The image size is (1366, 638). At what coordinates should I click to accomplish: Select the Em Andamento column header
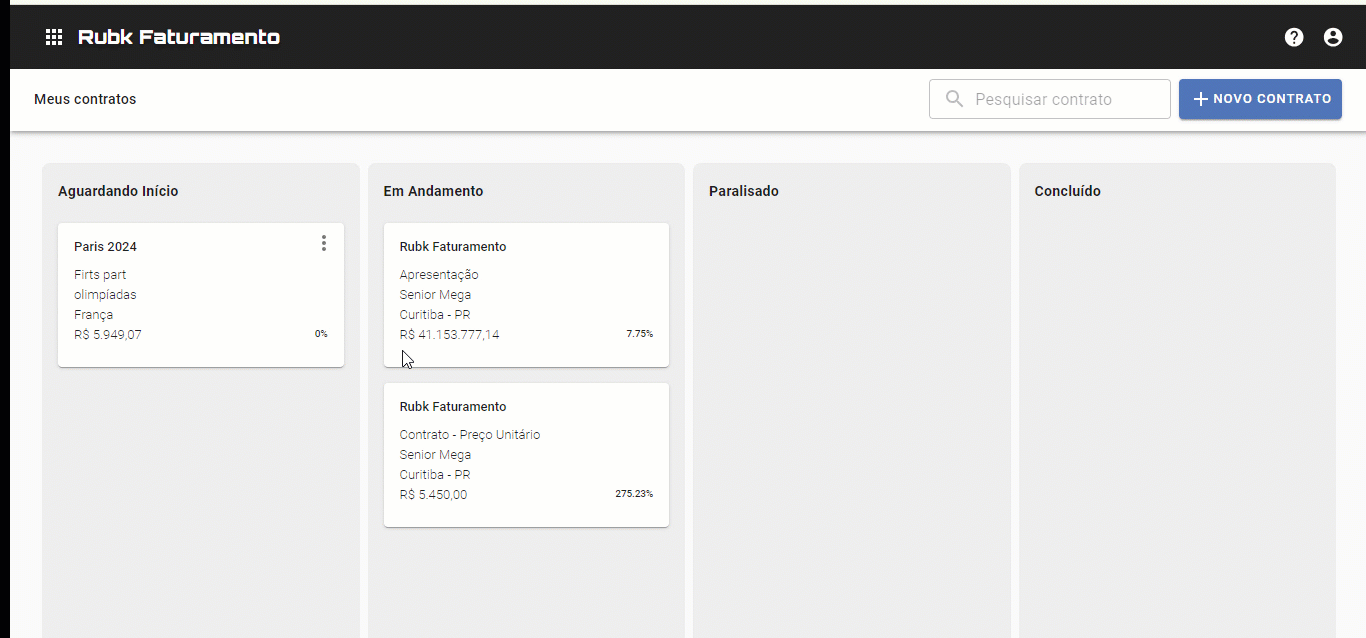point(433,191)
